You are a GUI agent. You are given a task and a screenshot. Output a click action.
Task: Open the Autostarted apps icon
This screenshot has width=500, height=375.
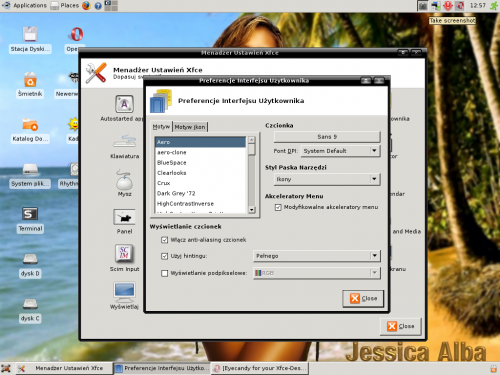point(124,104)
